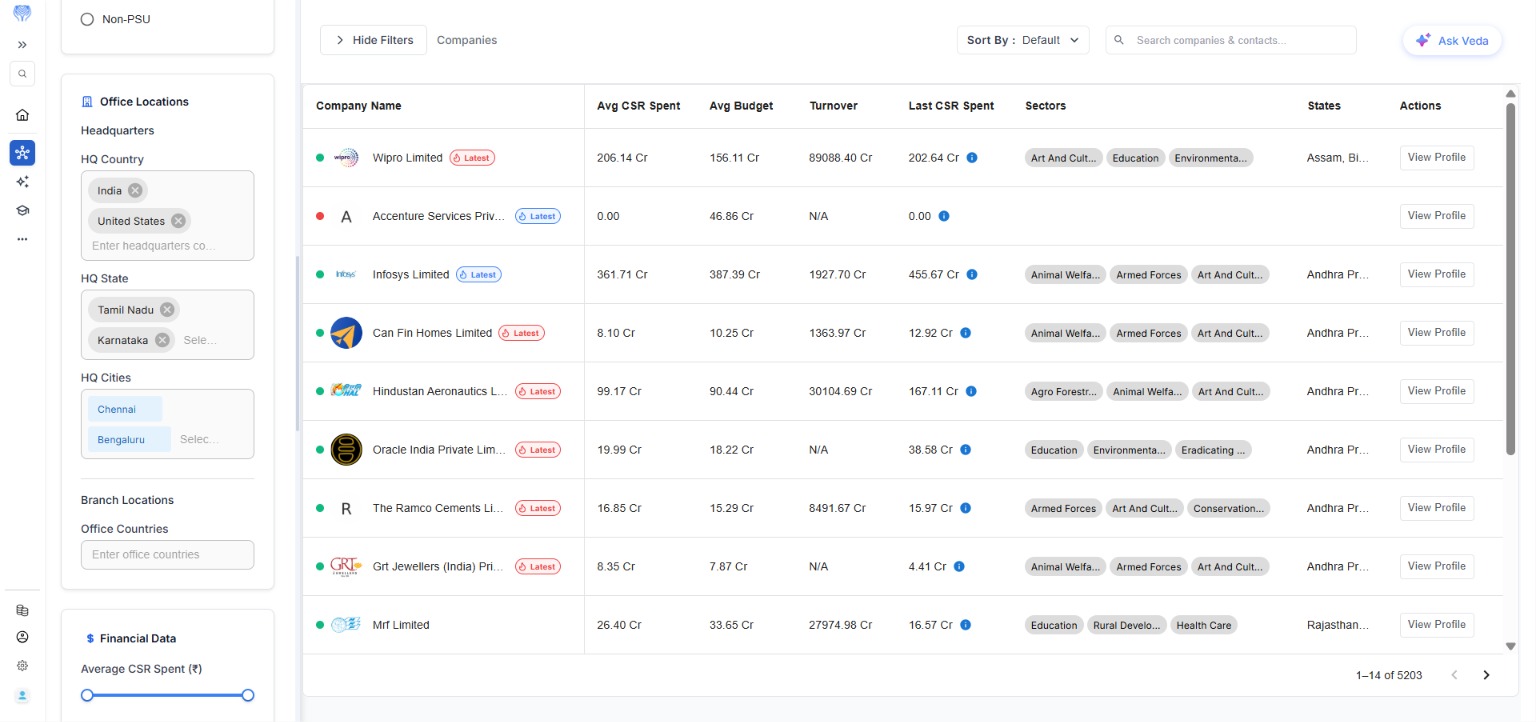This screenshot has height=722, width=1536.
Task: Click the app logo at sidebar top
Action: pos(22,13)
